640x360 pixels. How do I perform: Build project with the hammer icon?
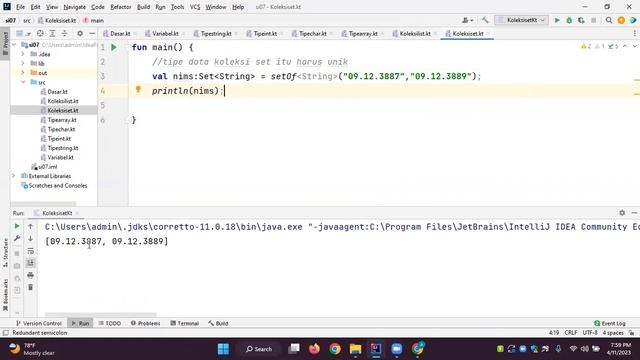click(x=485, y=20)
